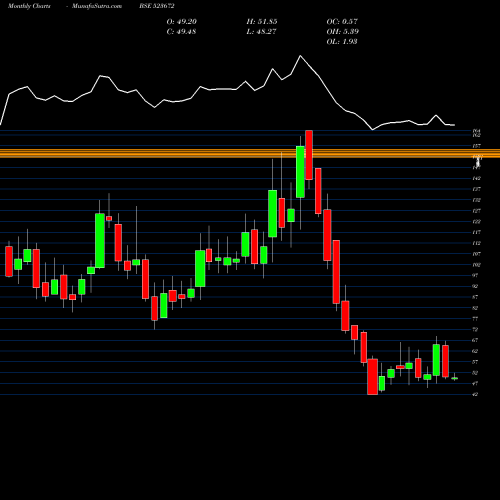The width and height of the screenshot is (500, 500).
Task: Click the BSE 523672 stock code
Action: pyautogui.click(x=157, y=6)
